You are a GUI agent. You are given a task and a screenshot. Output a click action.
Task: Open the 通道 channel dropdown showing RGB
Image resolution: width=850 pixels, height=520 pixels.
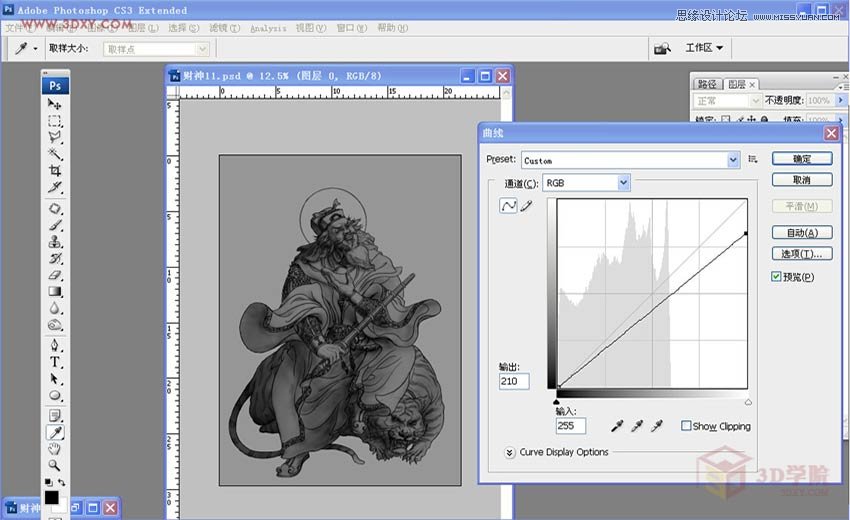pos(586,183)
